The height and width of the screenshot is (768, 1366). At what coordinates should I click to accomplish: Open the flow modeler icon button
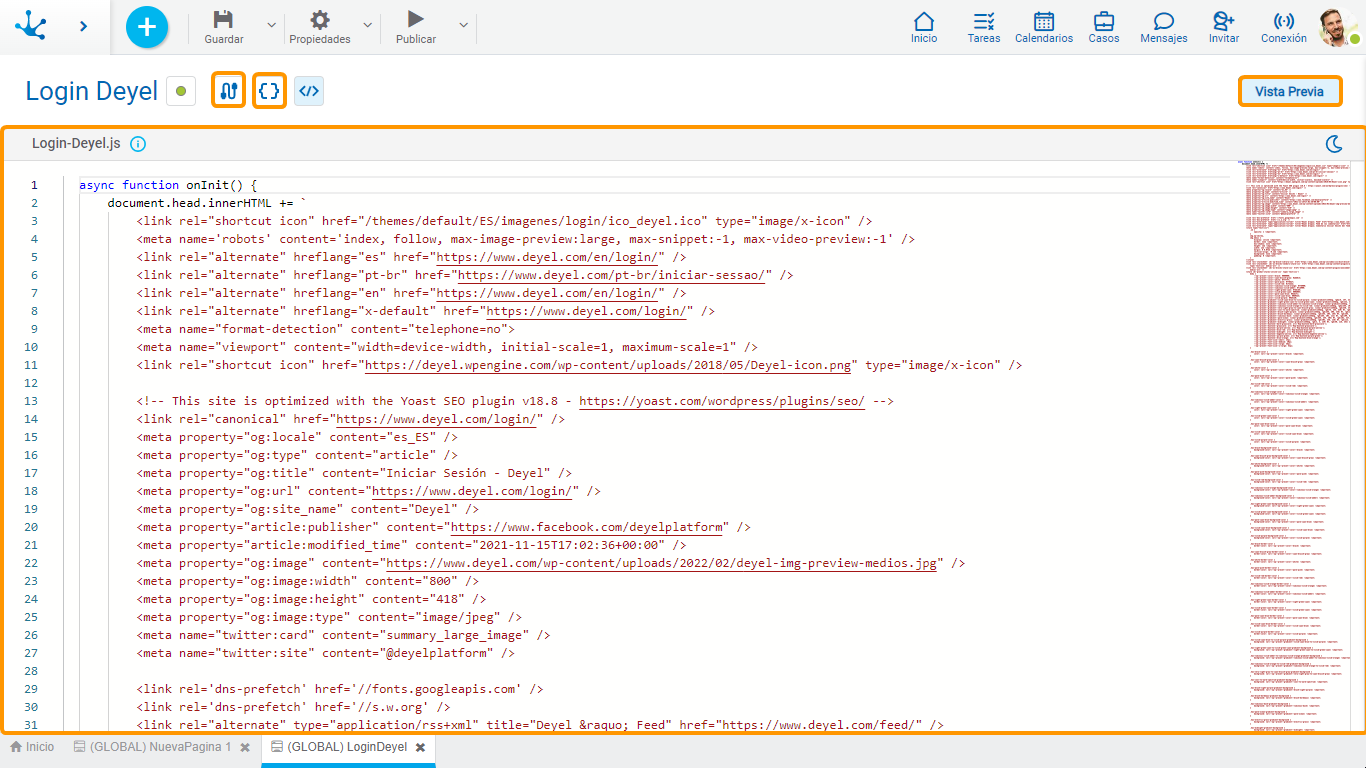229,91
